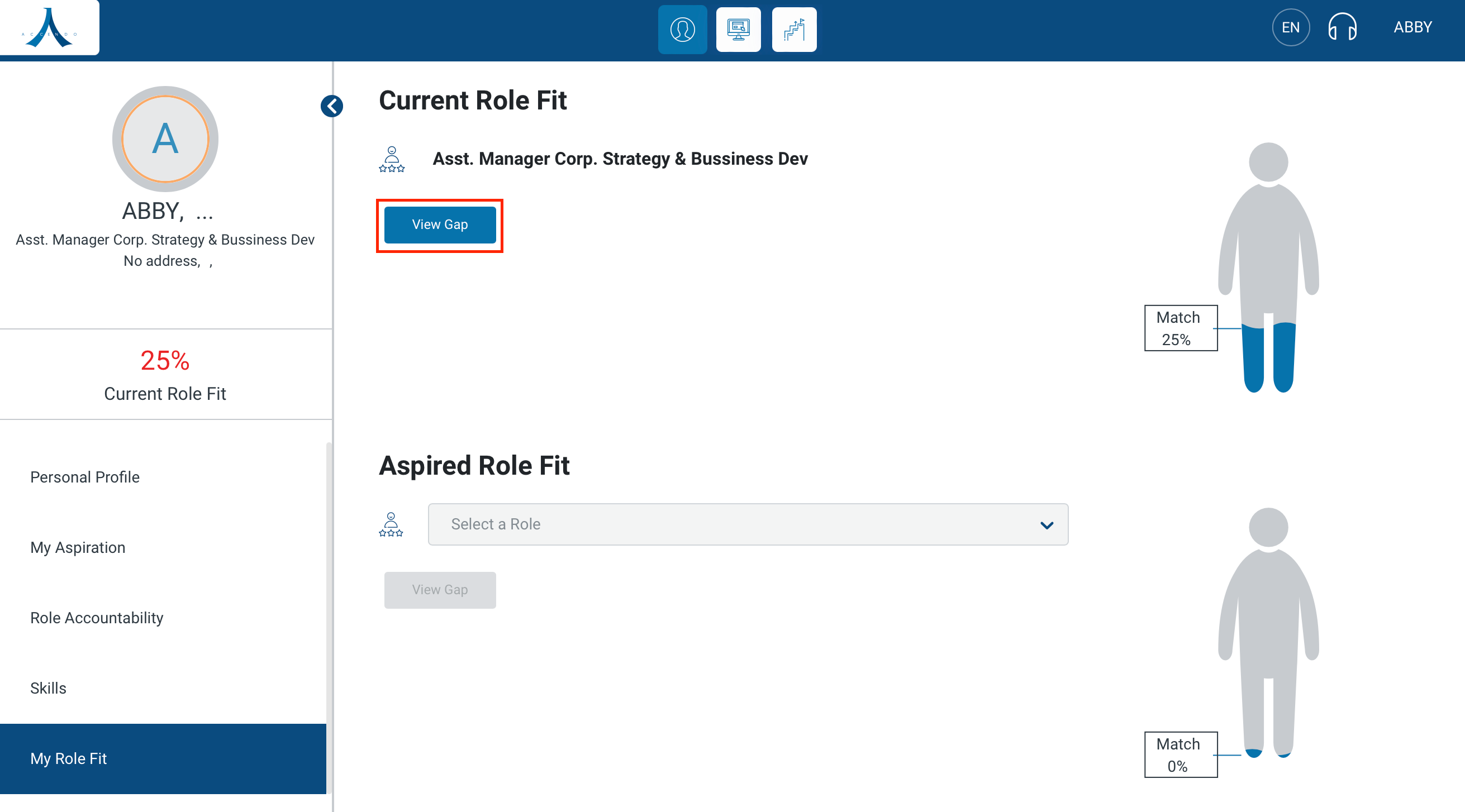Select the Skills sidebar item
This screenshot has width=1465, height=812.
tap(49, 688)
